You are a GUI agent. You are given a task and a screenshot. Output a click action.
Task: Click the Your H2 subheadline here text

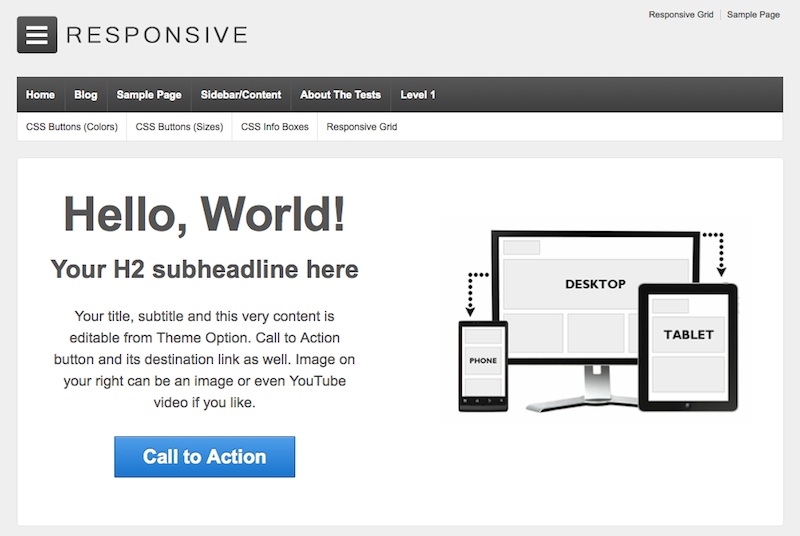tap(204, 269)
